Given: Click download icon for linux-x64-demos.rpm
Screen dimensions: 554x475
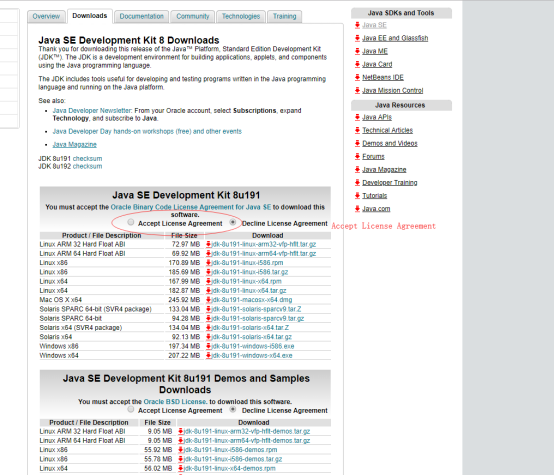Looking at the screenshot, I should (x=181, y=468).
